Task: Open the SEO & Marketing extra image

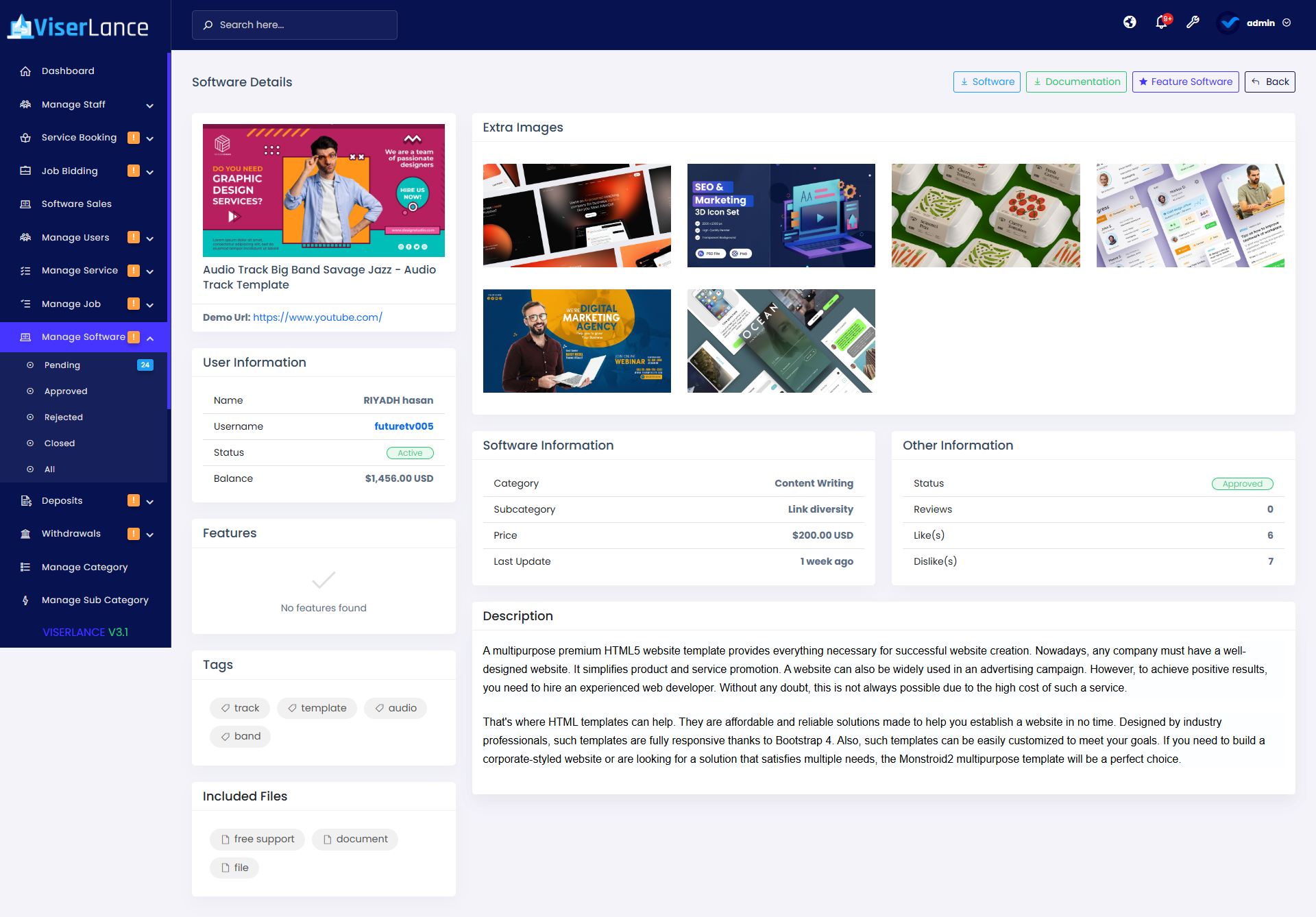Action: (x=781, y=215)
